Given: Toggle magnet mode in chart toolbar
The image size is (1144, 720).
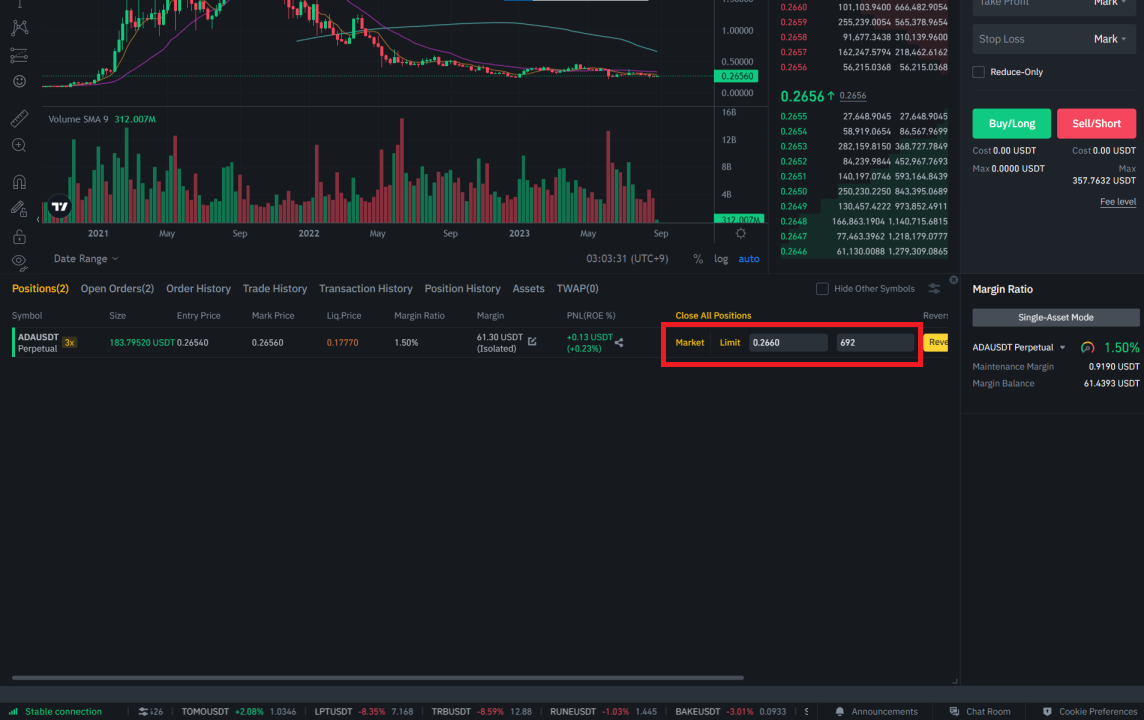Looking at the screenshot, I should click(x=20, y=182).
